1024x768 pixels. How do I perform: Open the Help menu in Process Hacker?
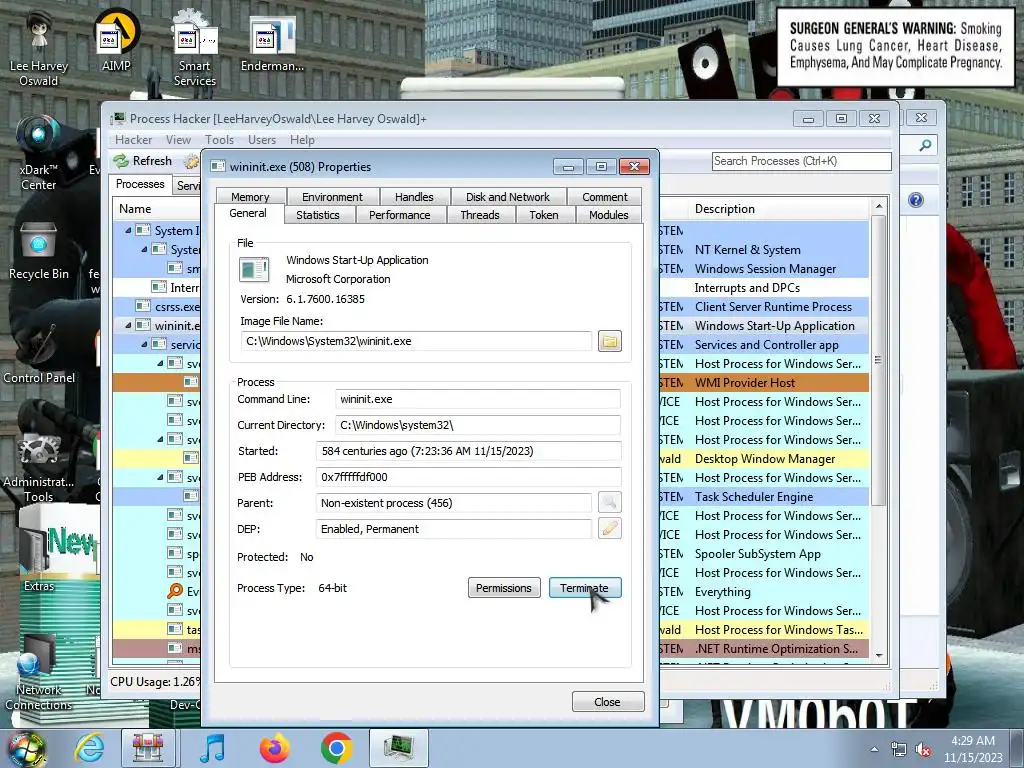(302, 140)
